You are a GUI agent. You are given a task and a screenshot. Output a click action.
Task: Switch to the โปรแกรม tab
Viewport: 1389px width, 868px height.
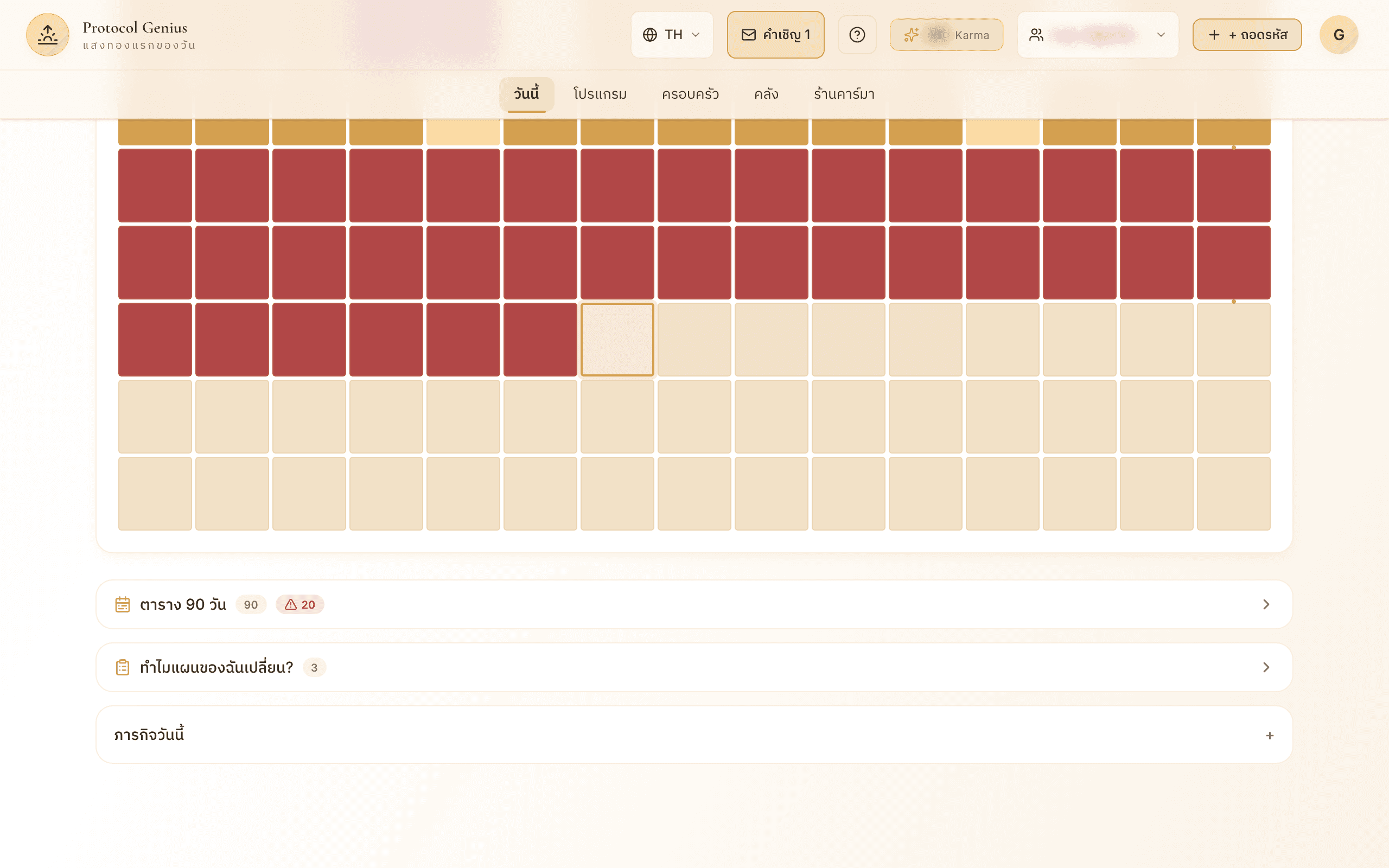[600, 93]
